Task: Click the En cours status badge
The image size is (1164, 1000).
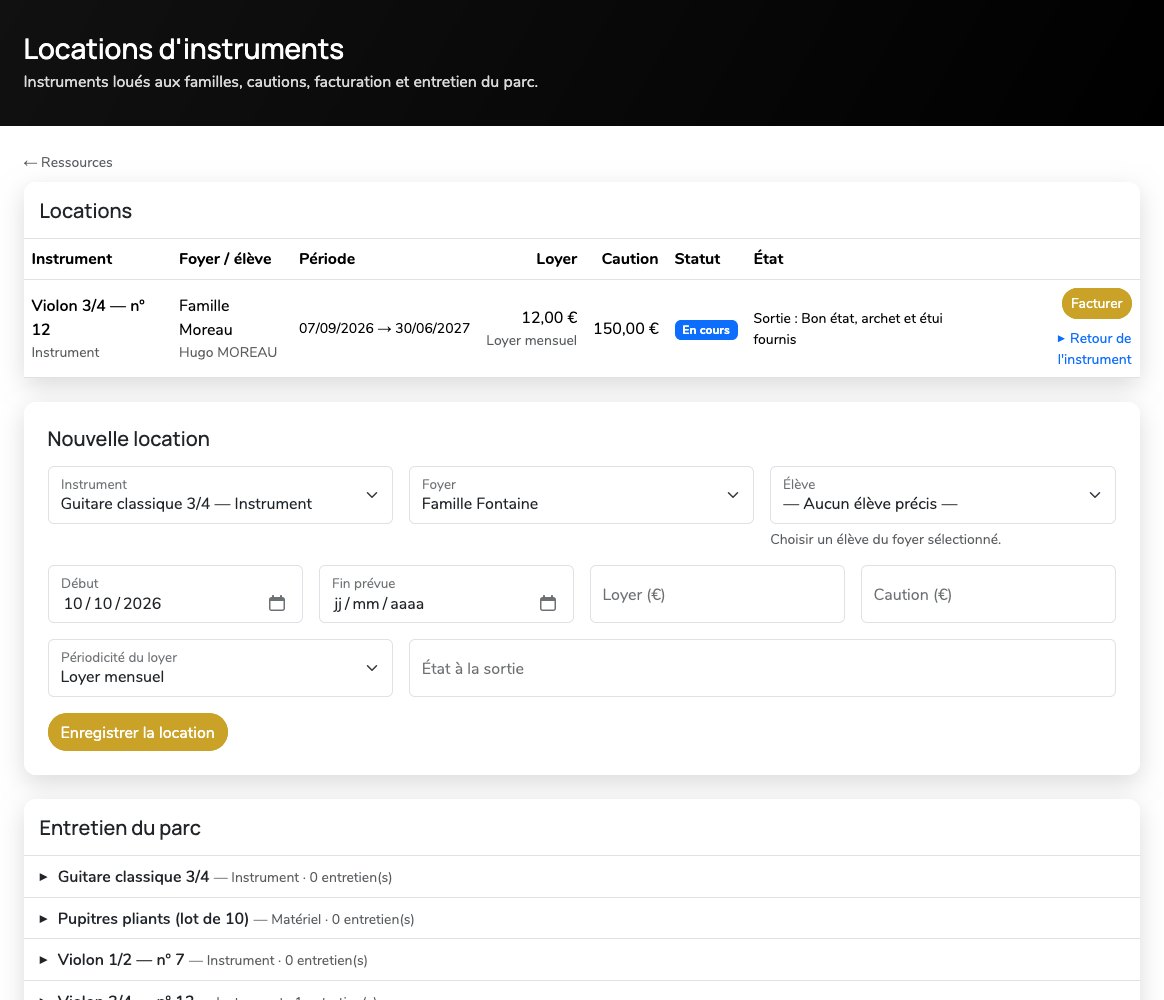Action: (706, 330)
